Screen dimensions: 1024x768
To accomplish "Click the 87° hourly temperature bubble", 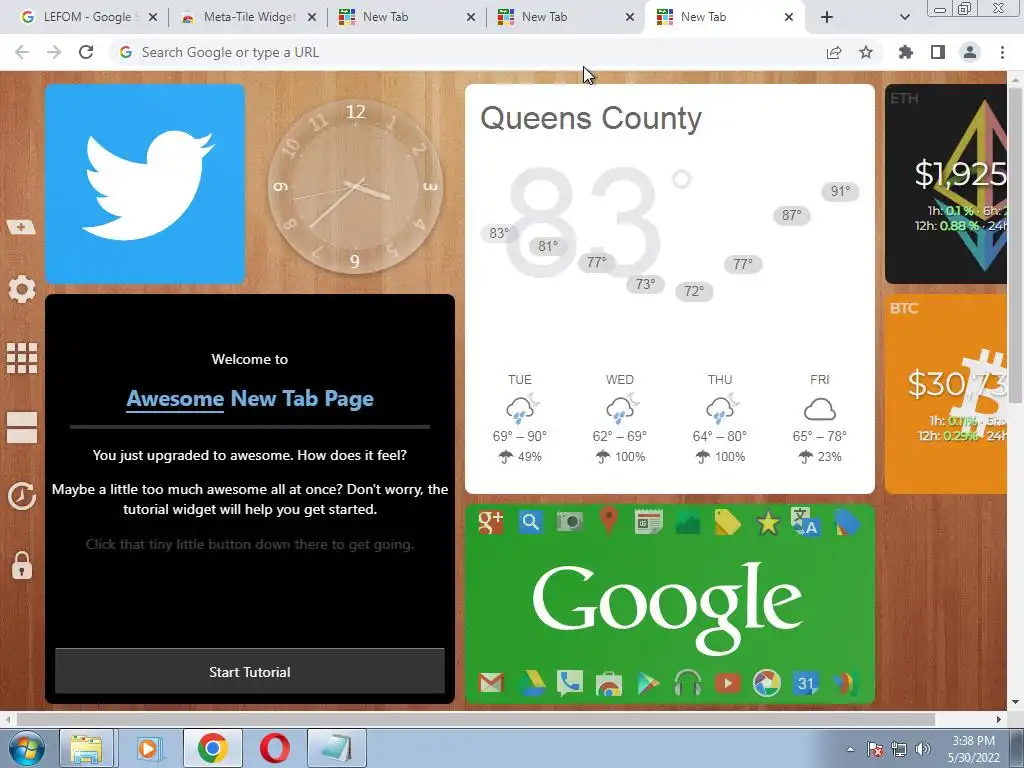I will tap(791, 216).
